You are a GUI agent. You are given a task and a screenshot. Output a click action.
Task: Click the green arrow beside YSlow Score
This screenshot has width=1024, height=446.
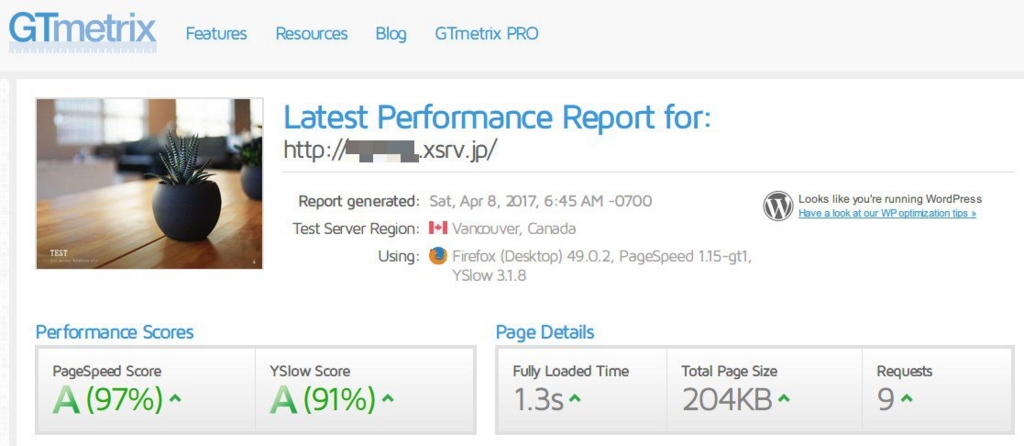[x=388, y=398]
